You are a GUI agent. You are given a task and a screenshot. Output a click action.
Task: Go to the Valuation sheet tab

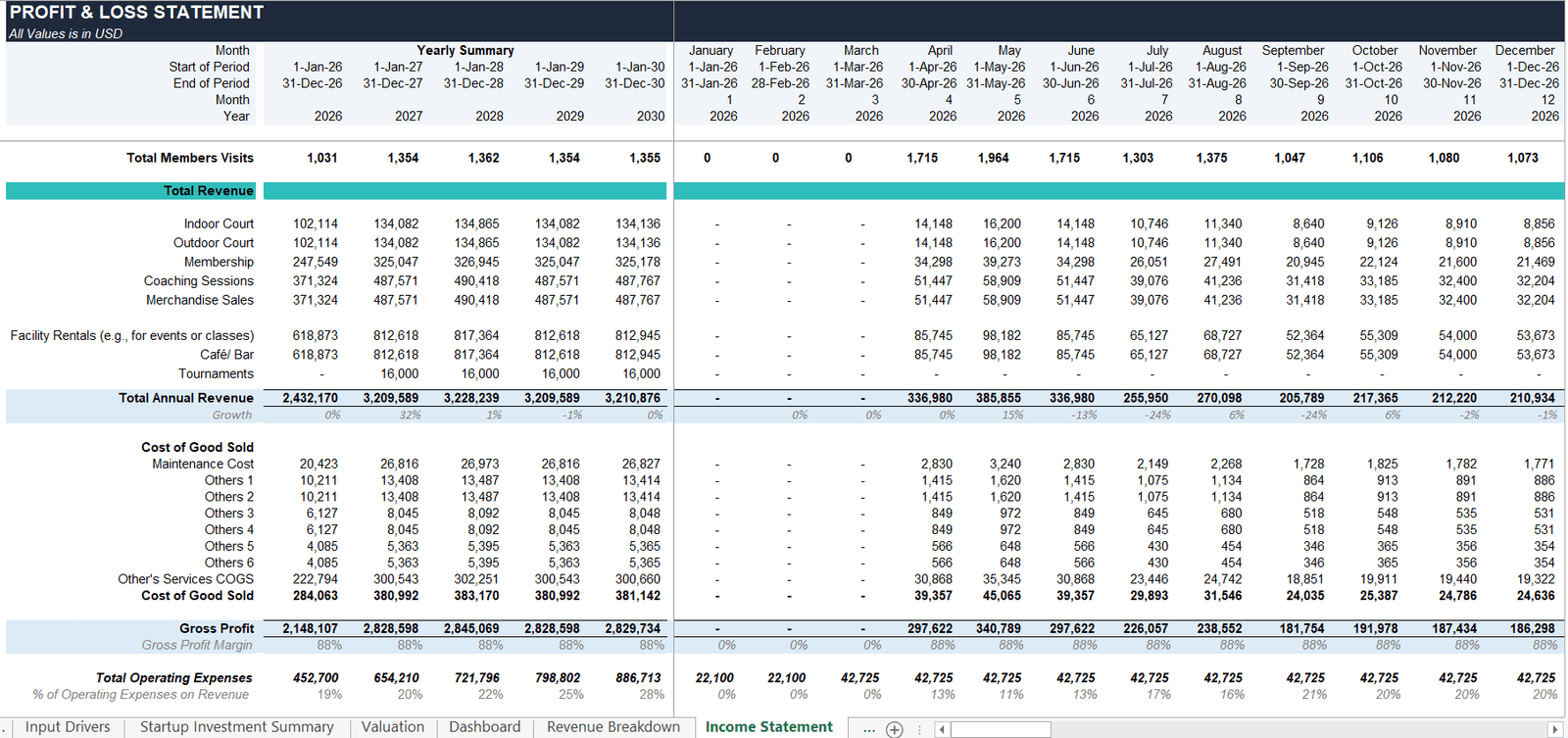pyautogui.click(x=393, y=727)
